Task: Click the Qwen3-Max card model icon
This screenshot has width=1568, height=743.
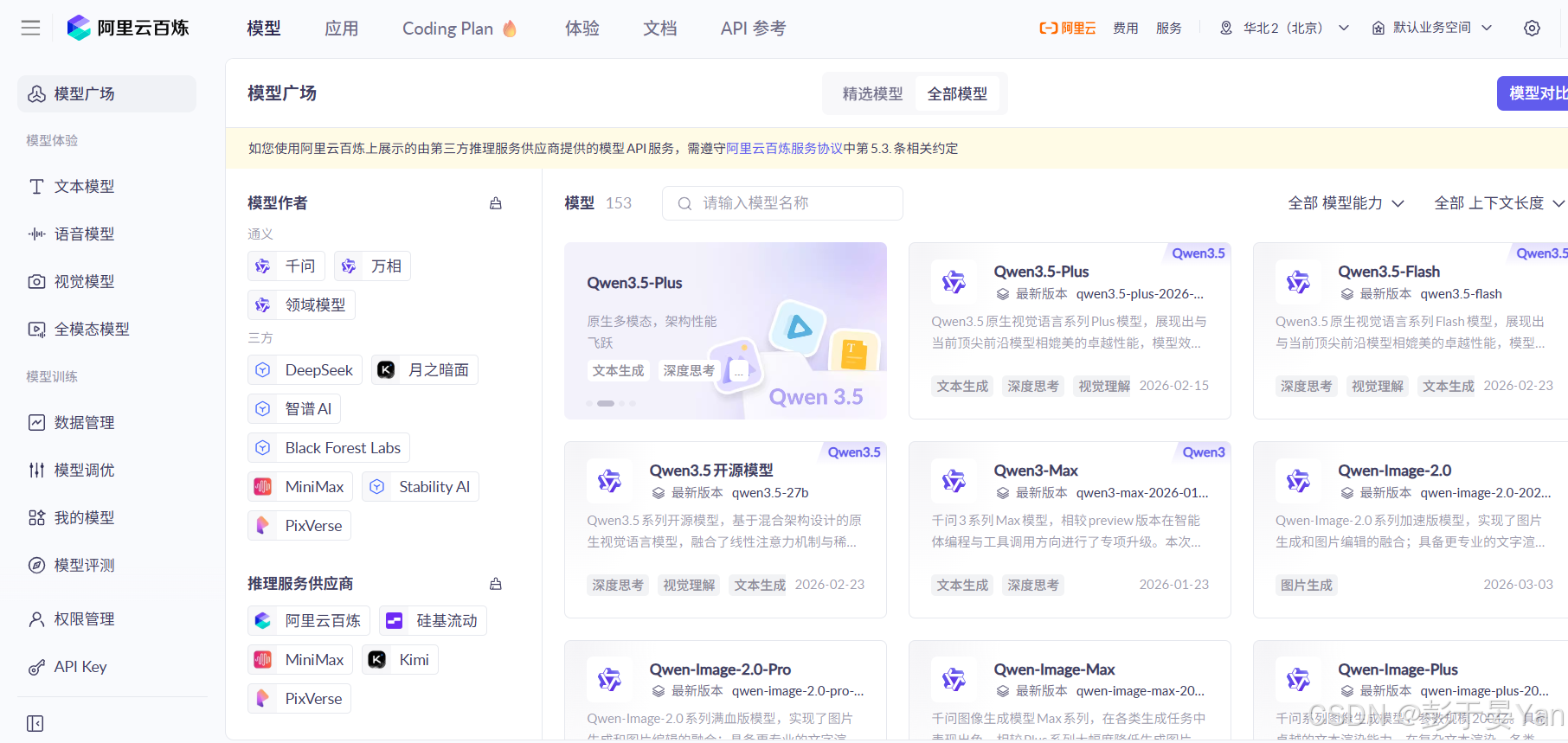Action: [954, 481]
